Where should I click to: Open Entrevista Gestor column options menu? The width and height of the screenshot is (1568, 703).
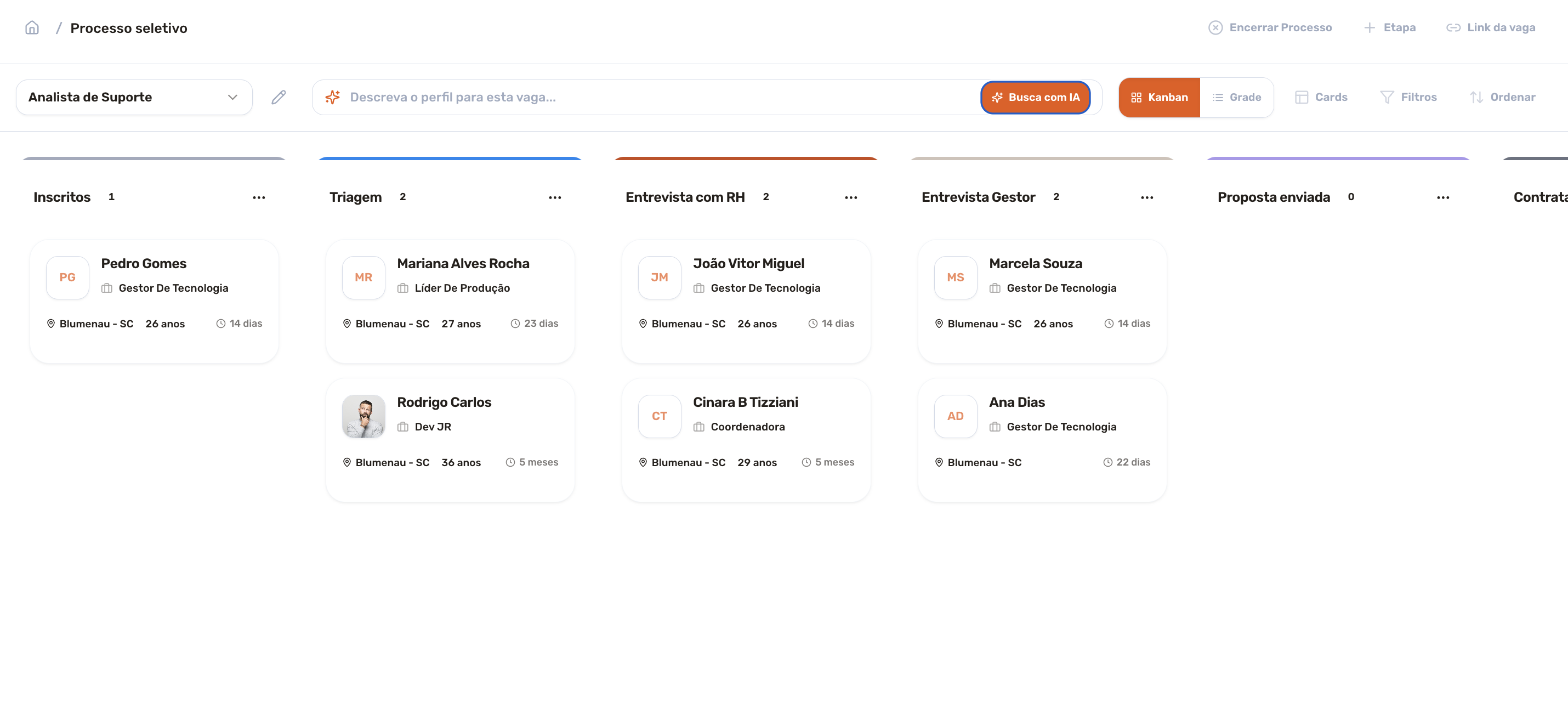(x=1147, y=197)
